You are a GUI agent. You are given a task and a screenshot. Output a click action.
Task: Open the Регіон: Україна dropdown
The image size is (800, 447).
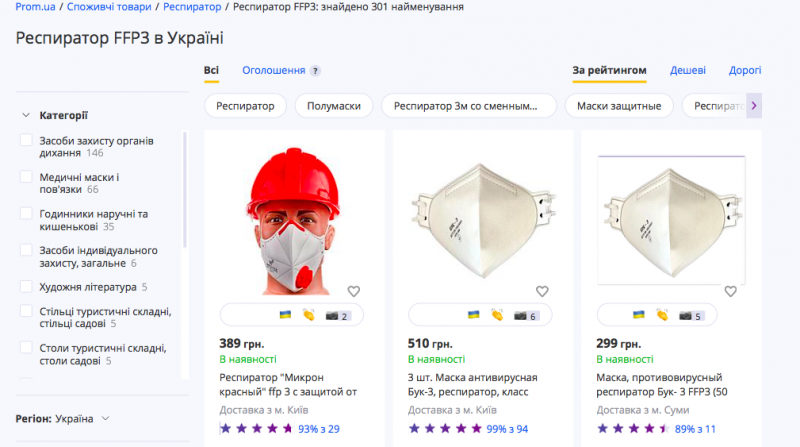[63, 418]
